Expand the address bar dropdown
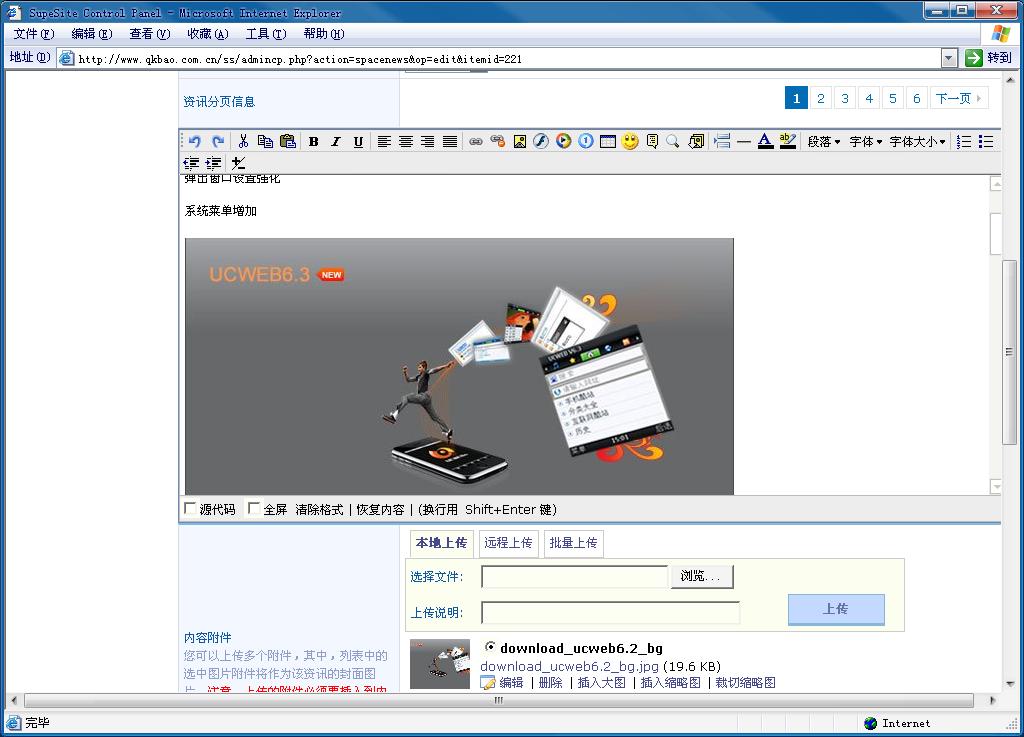The width and height of the screenshot is (1024, 737). click(x=950, y=58)
